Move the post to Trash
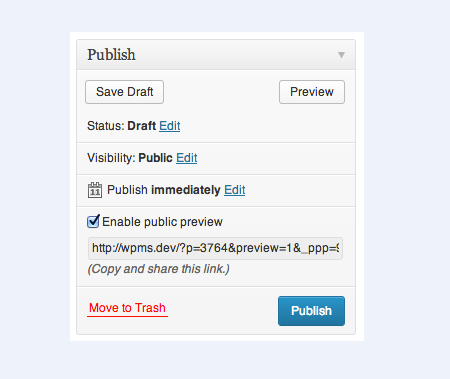The image size is (450, 379). (x=127, y=308)
